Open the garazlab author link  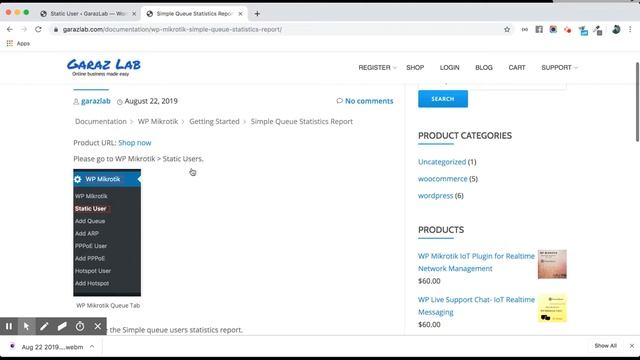96,101
